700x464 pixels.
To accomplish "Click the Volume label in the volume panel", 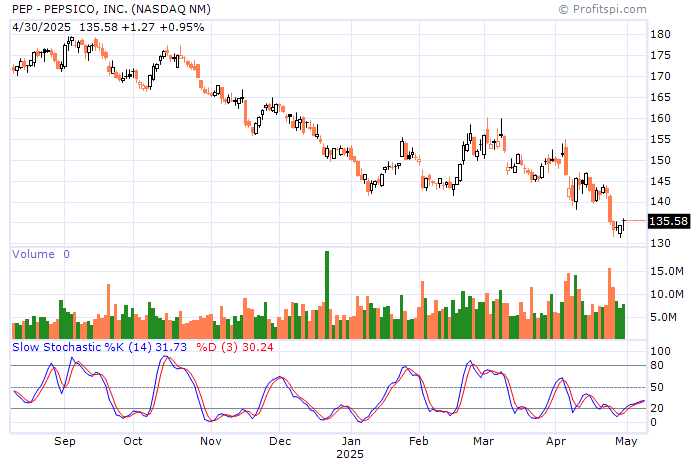I will click(x=33, y=254).
